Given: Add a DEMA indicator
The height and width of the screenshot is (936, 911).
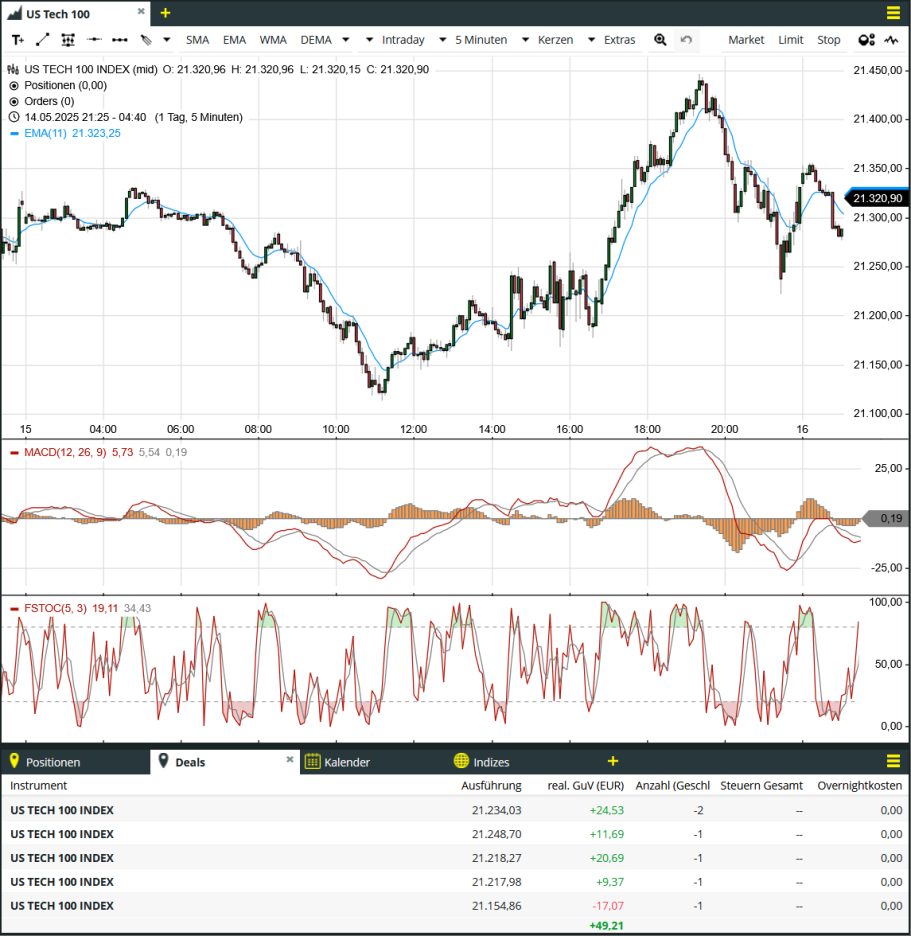Looking at the screenshot, I should (x=316, y=40).
